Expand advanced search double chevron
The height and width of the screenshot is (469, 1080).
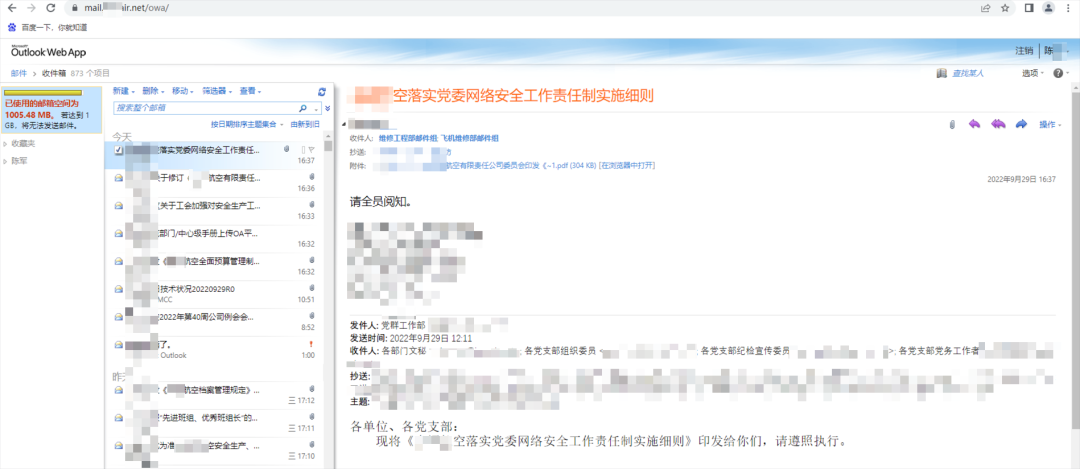[x=328, y=108]
